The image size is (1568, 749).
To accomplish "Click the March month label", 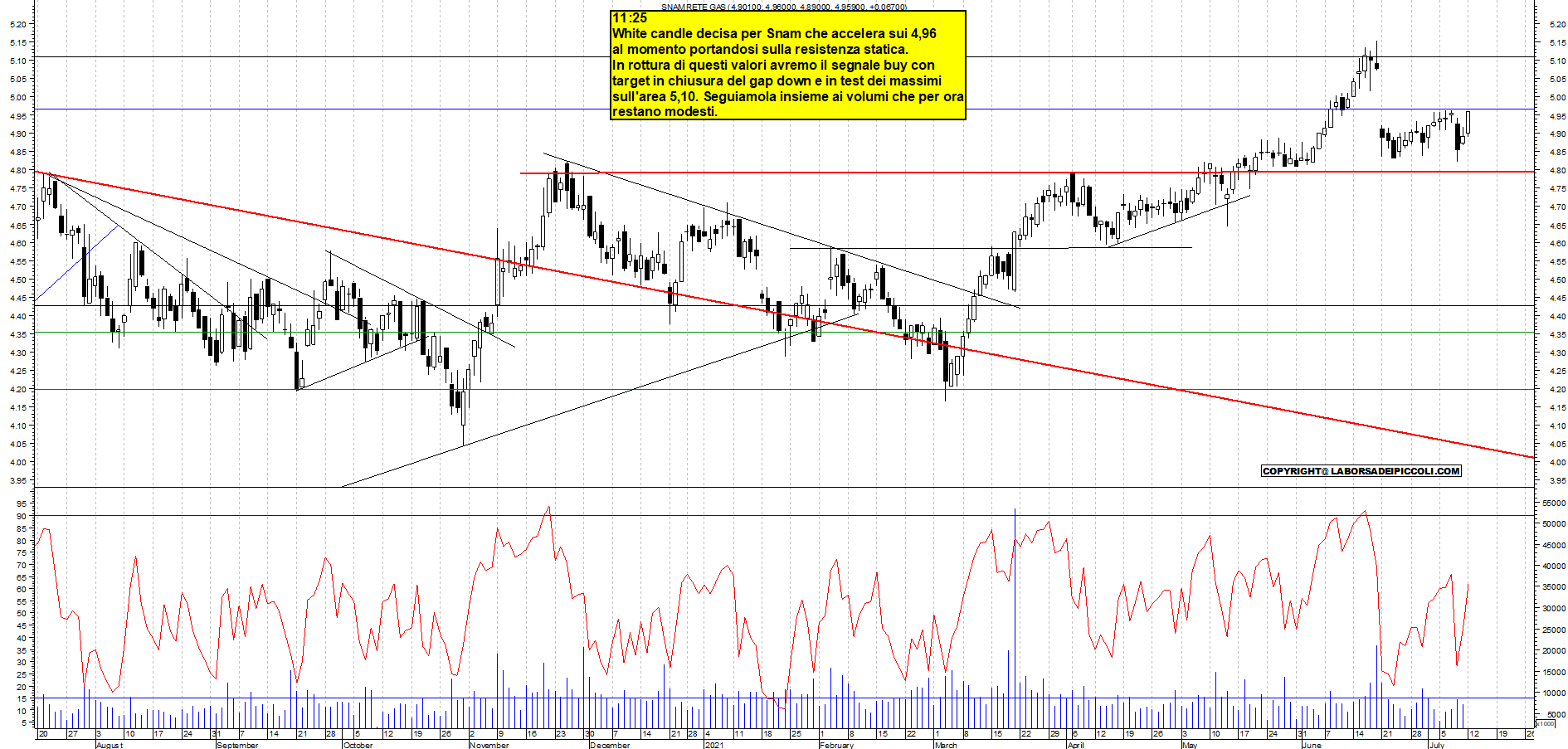I will tap(946, 745).
